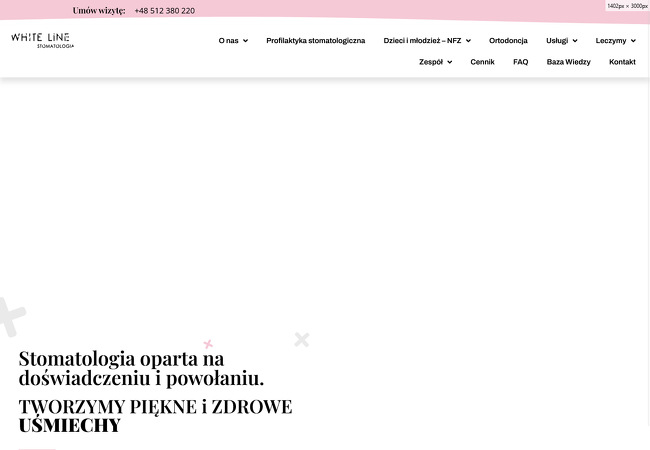Image resolution: width=650 pixels, height=450 pixels.
Task: Expand the Usługi dropdown arrow
Action: 575,41
